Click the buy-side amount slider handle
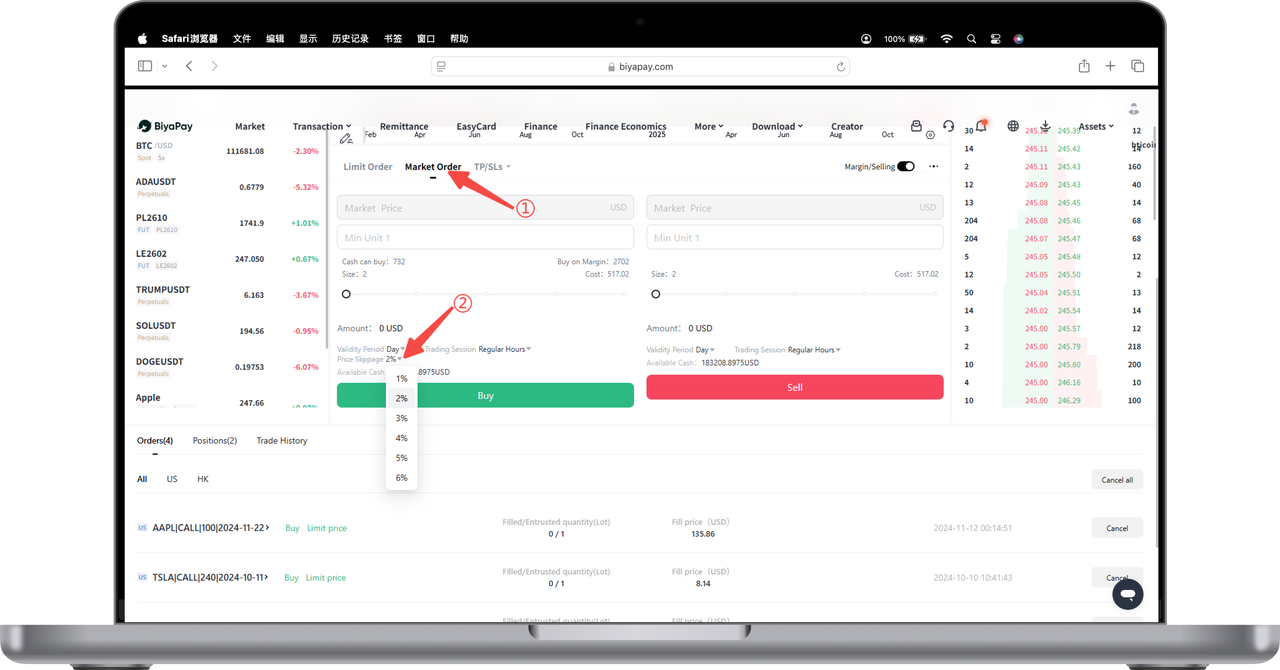The height and width of the screenshot is (670, 1280). 346,294
